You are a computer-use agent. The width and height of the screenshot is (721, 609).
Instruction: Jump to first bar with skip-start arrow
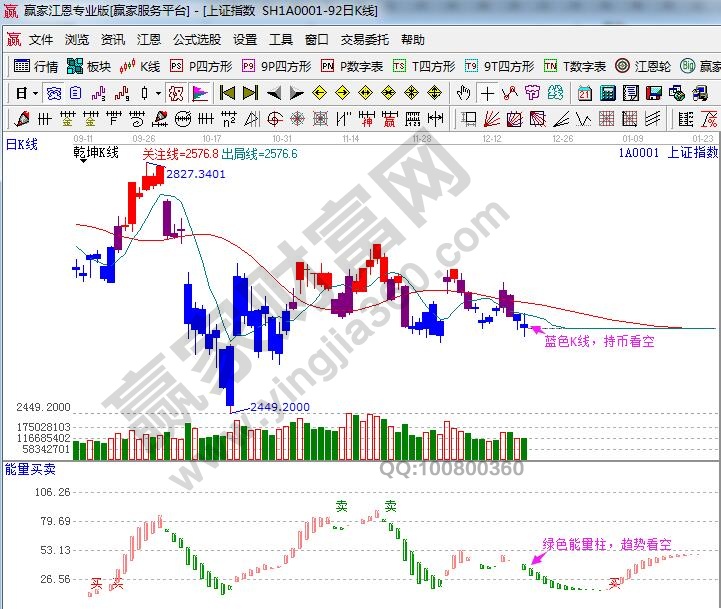(227, 93)
